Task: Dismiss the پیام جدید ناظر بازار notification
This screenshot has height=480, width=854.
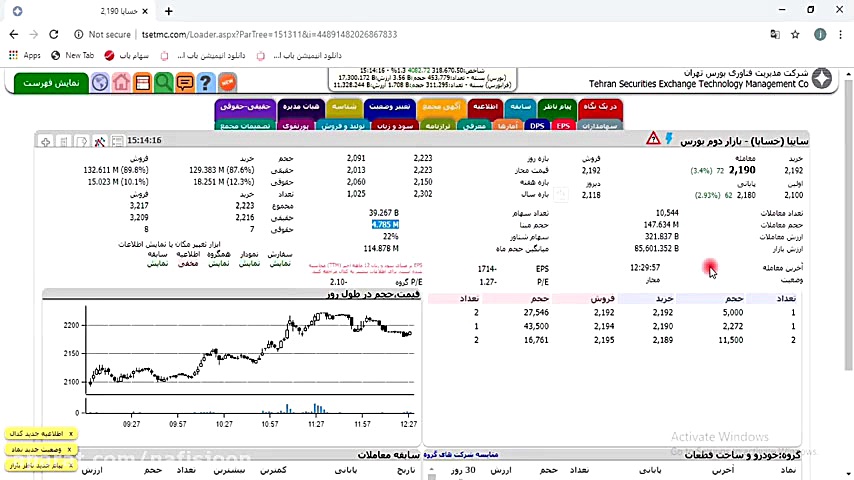Action: pos(70,466)
